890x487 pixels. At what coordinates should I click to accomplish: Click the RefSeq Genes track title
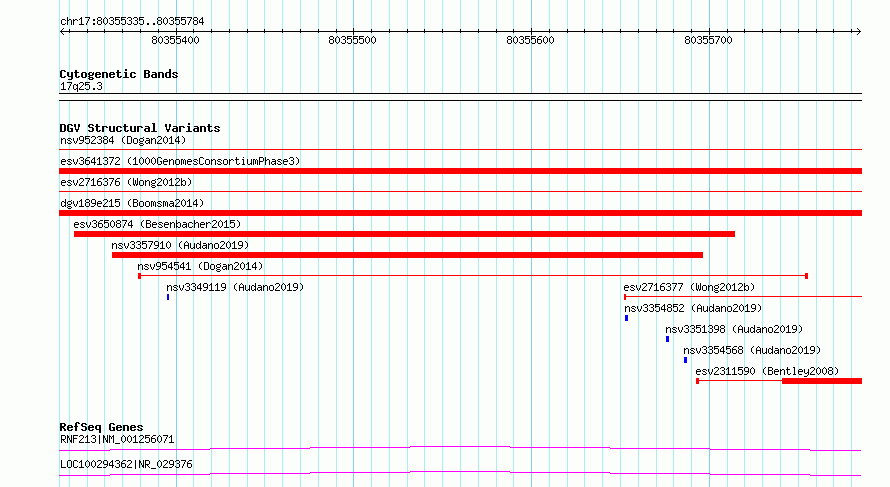click(x=101, y=427)
